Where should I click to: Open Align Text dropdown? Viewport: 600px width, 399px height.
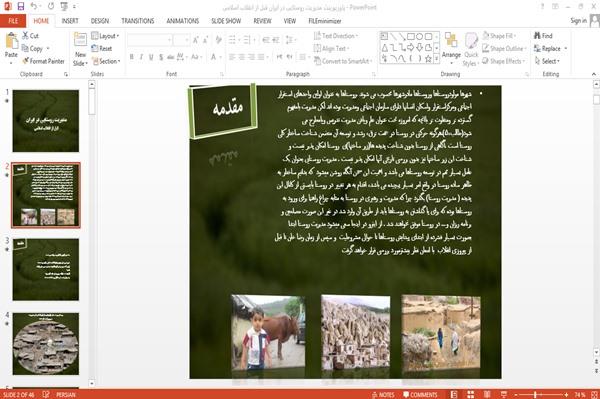[332, 48]
